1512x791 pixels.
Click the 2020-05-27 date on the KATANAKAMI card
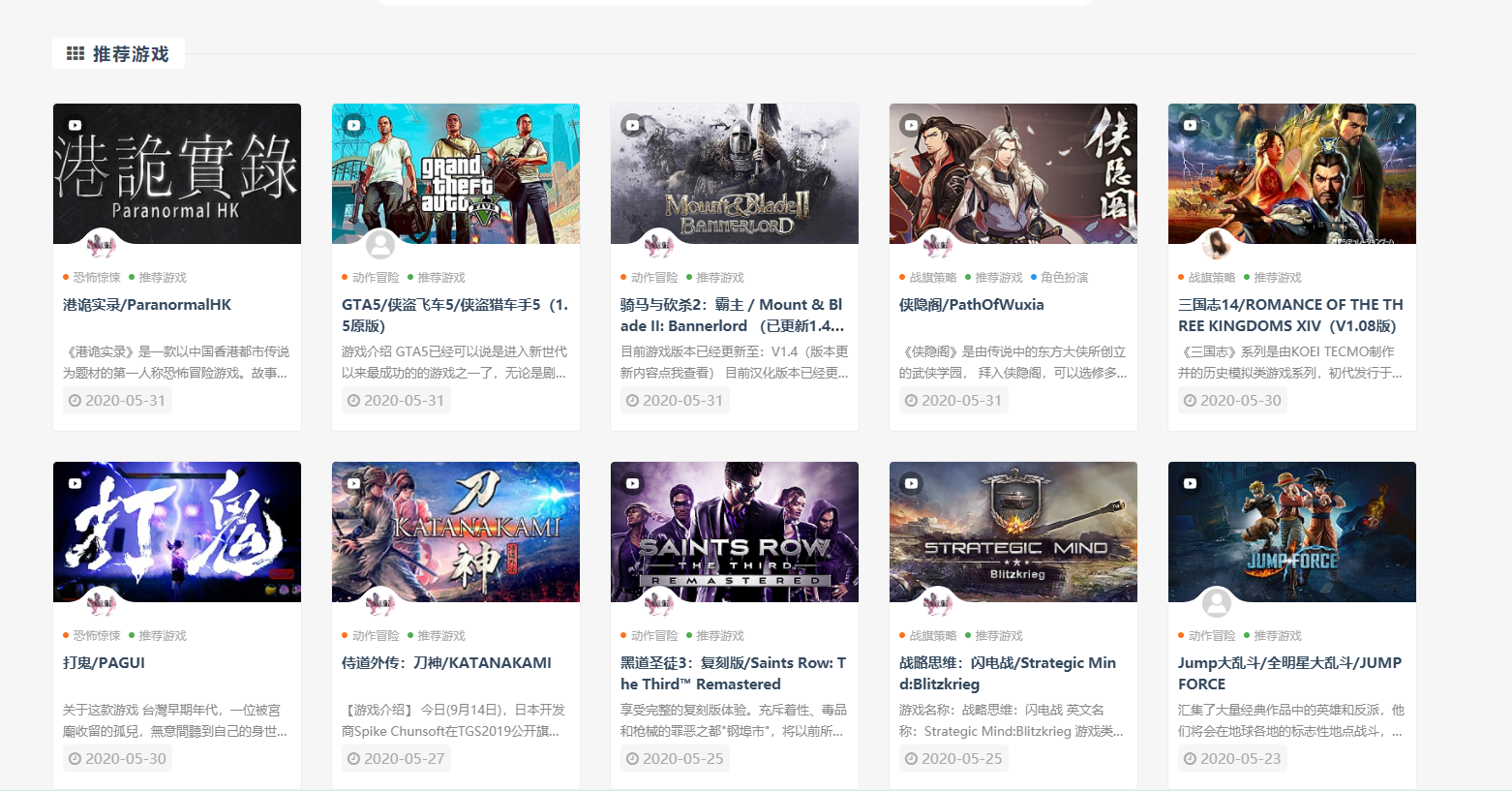click(396, 759)
